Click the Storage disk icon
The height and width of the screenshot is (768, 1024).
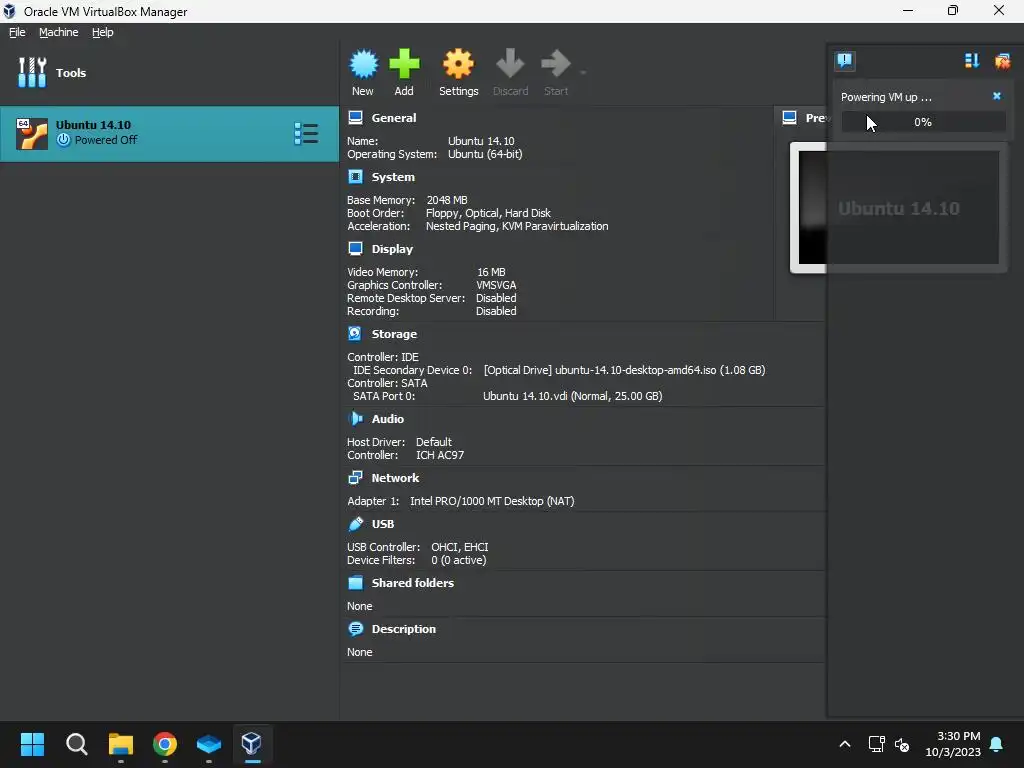tap(355, 334)
